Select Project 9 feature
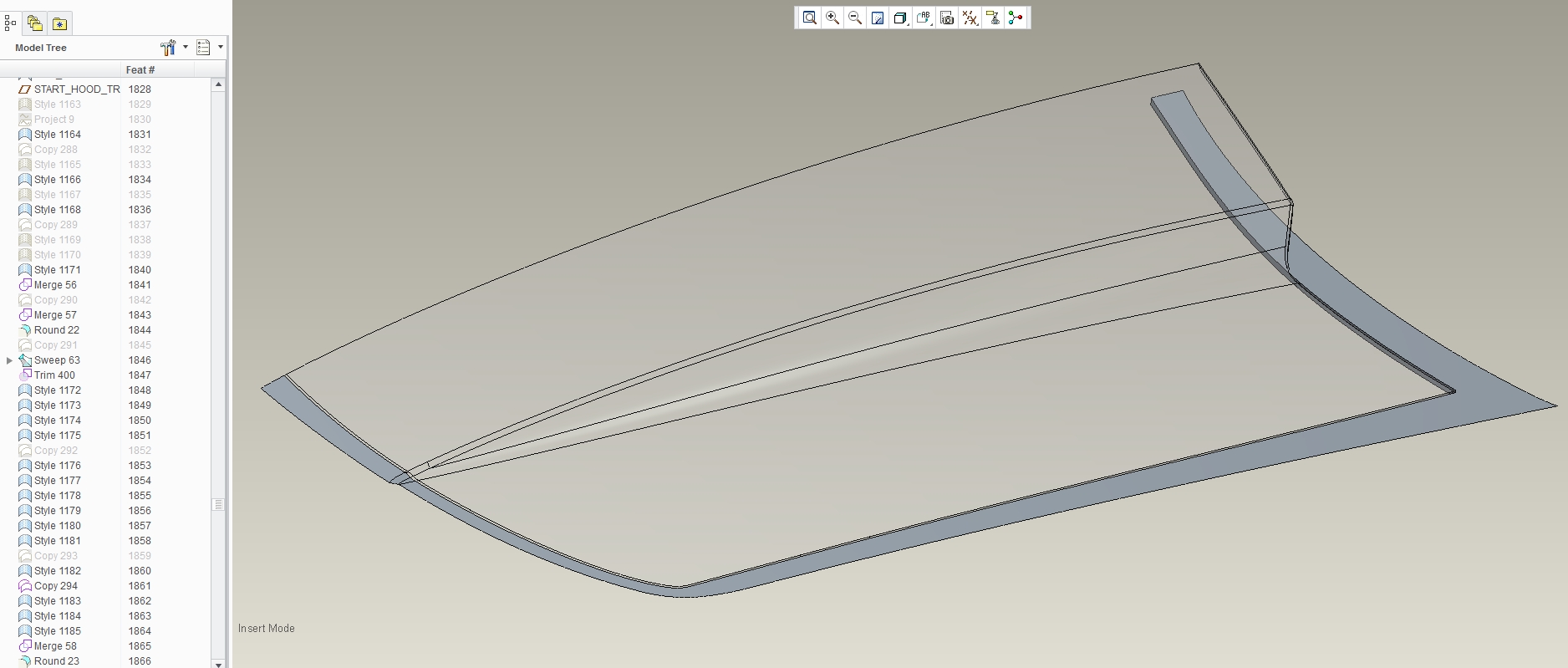This screenshot has width=1568, height=668. (x=54, y=120)
